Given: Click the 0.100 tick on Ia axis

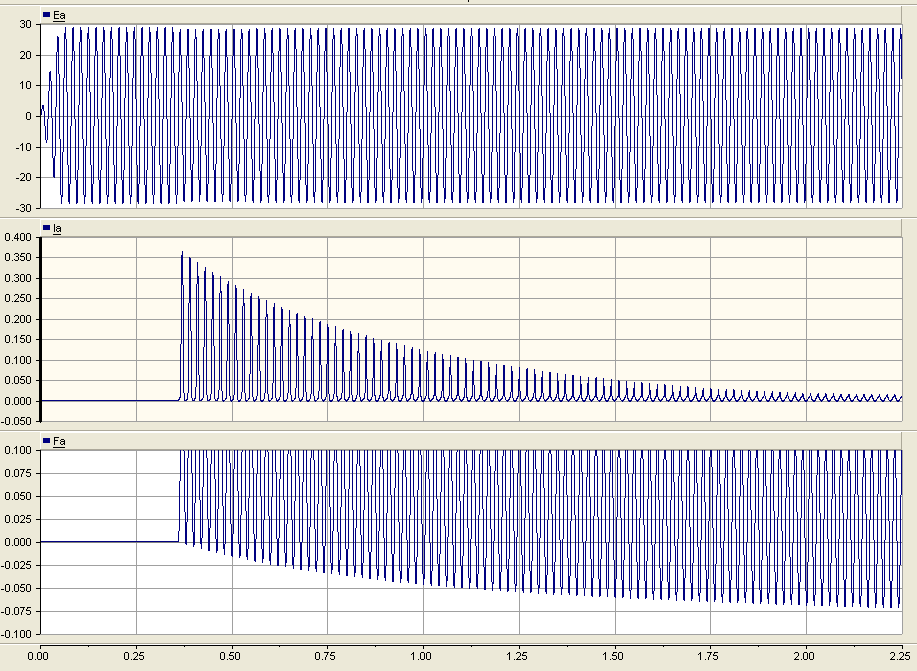Looking at the screenshot, I should tap(18, 360).
